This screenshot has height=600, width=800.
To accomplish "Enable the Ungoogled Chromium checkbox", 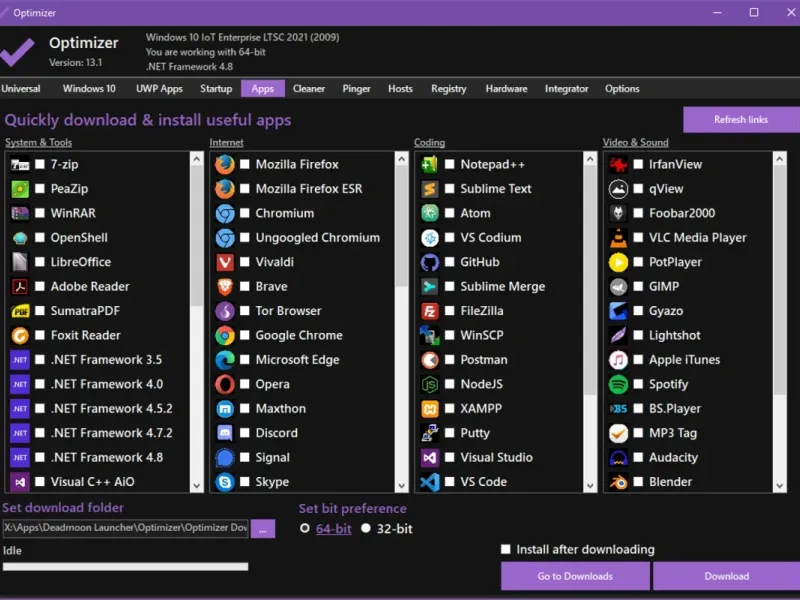I will 245,237.
